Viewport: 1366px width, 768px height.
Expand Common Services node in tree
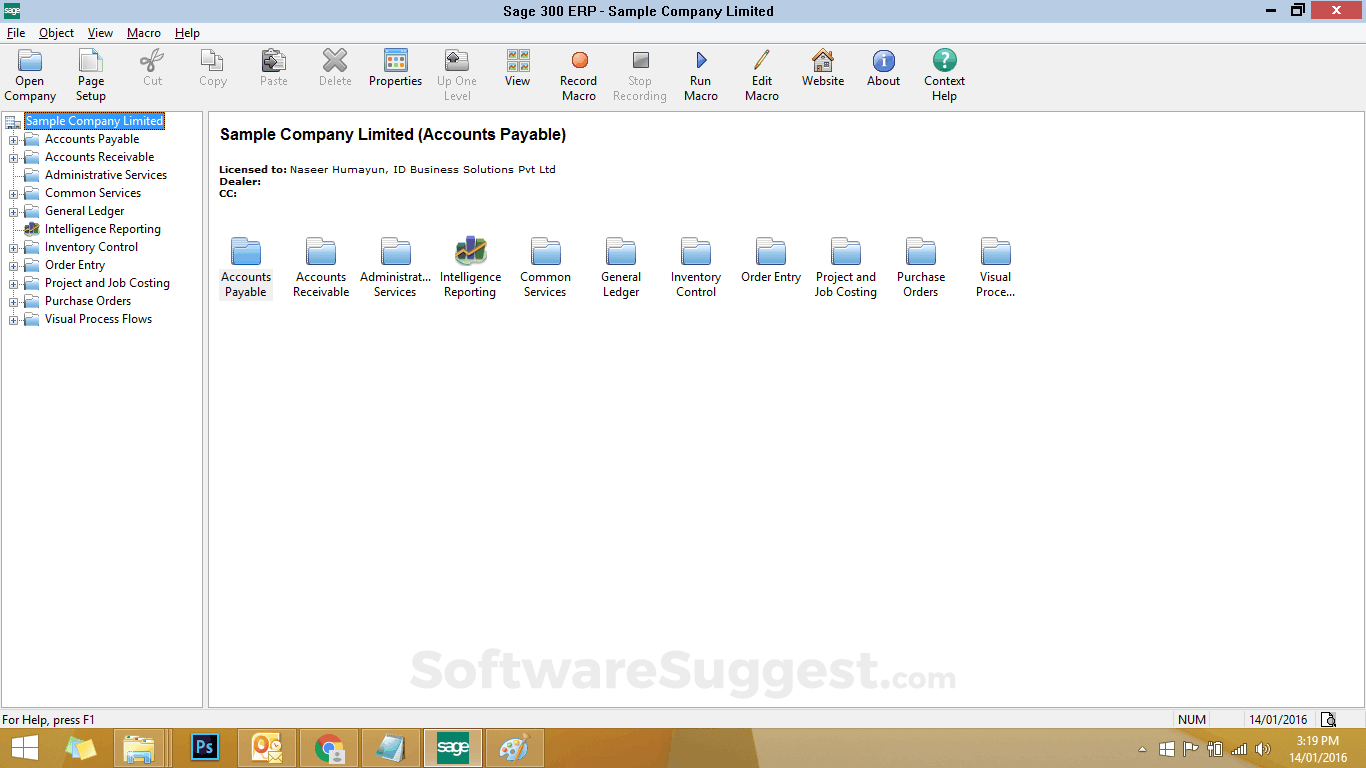(14, 193)
